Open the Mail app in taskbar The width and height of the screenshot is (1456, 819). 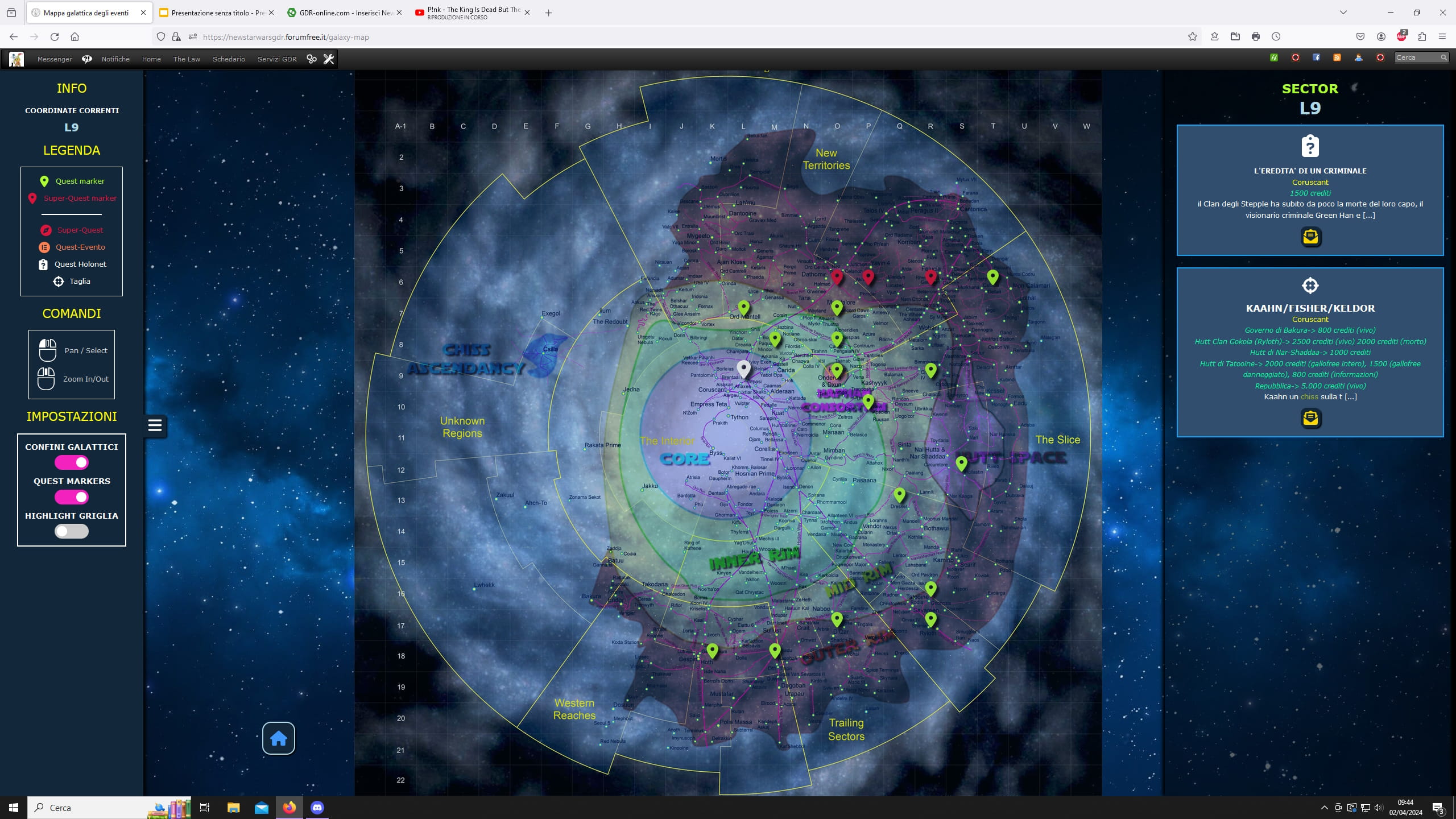pos(262,808)
